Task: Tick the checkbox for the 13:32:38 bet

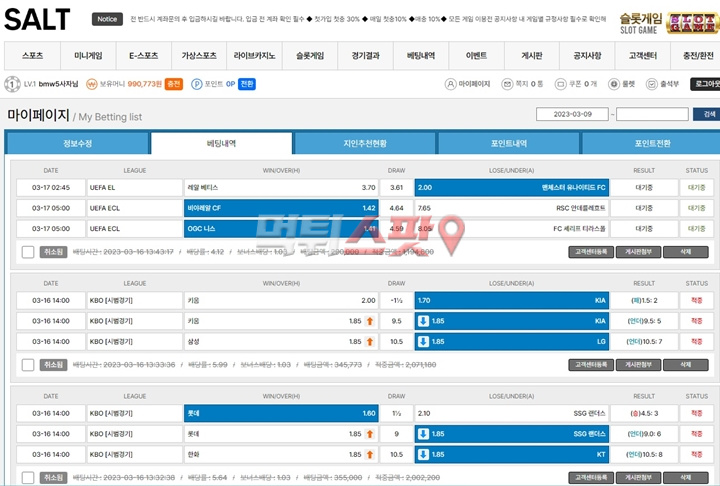Action: (28, 478)
